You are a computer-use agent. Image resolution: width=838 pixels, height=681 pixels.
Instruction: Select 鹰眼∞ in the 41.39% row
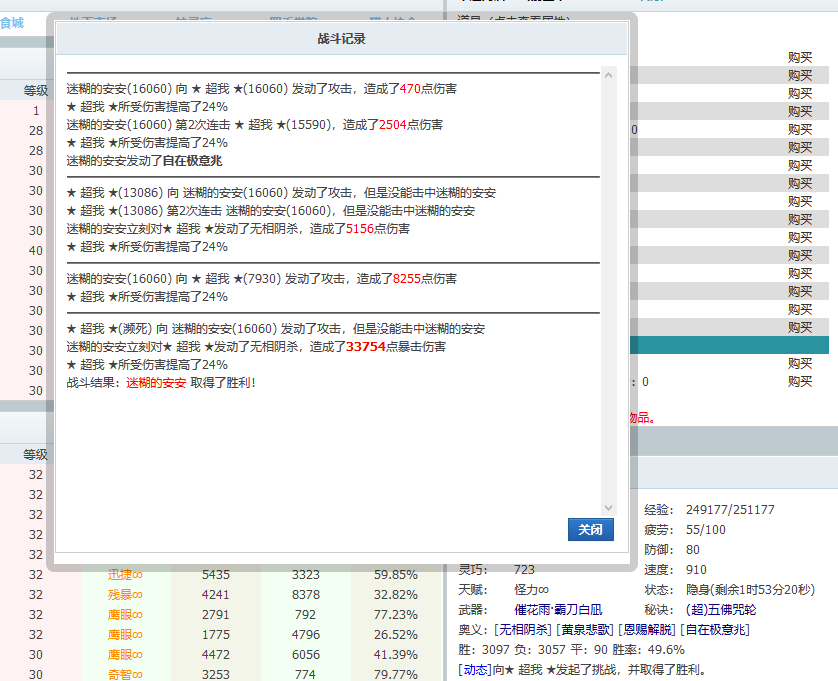(126, 655)
